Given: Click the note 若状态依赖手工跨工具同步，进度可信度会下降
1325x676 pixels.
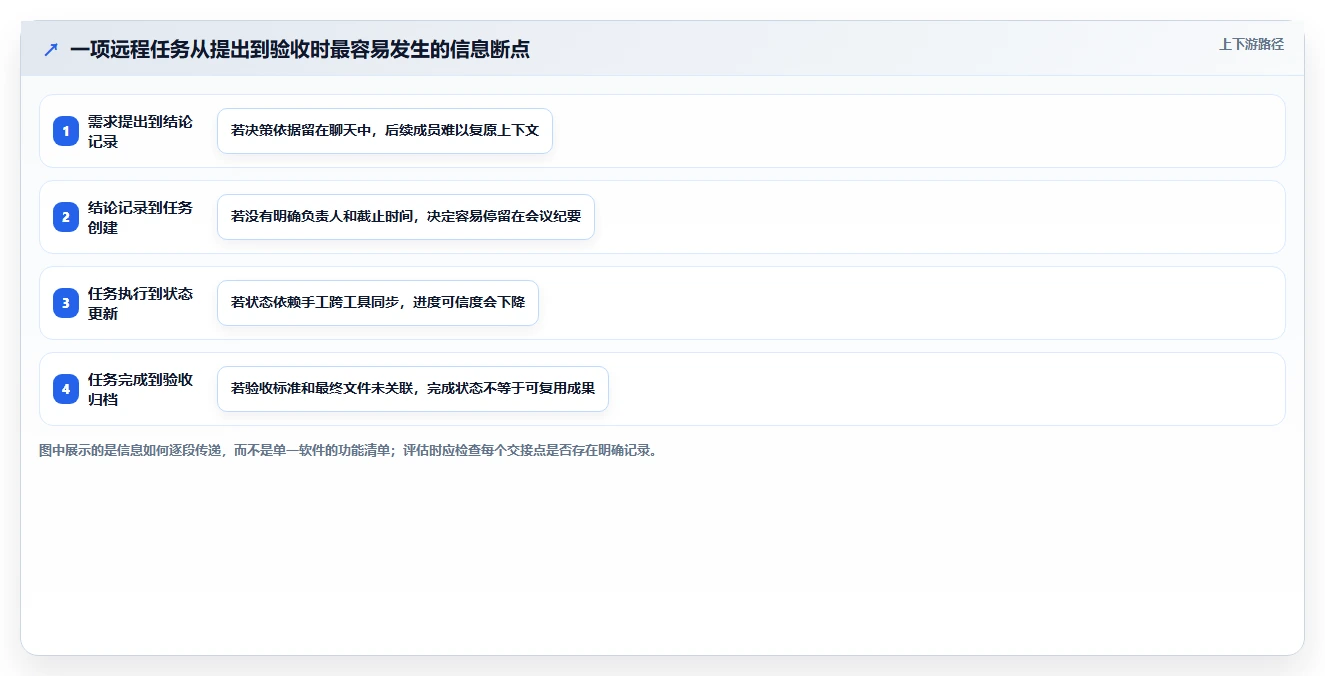Looking at the screenshot, I should click(378, 303).
